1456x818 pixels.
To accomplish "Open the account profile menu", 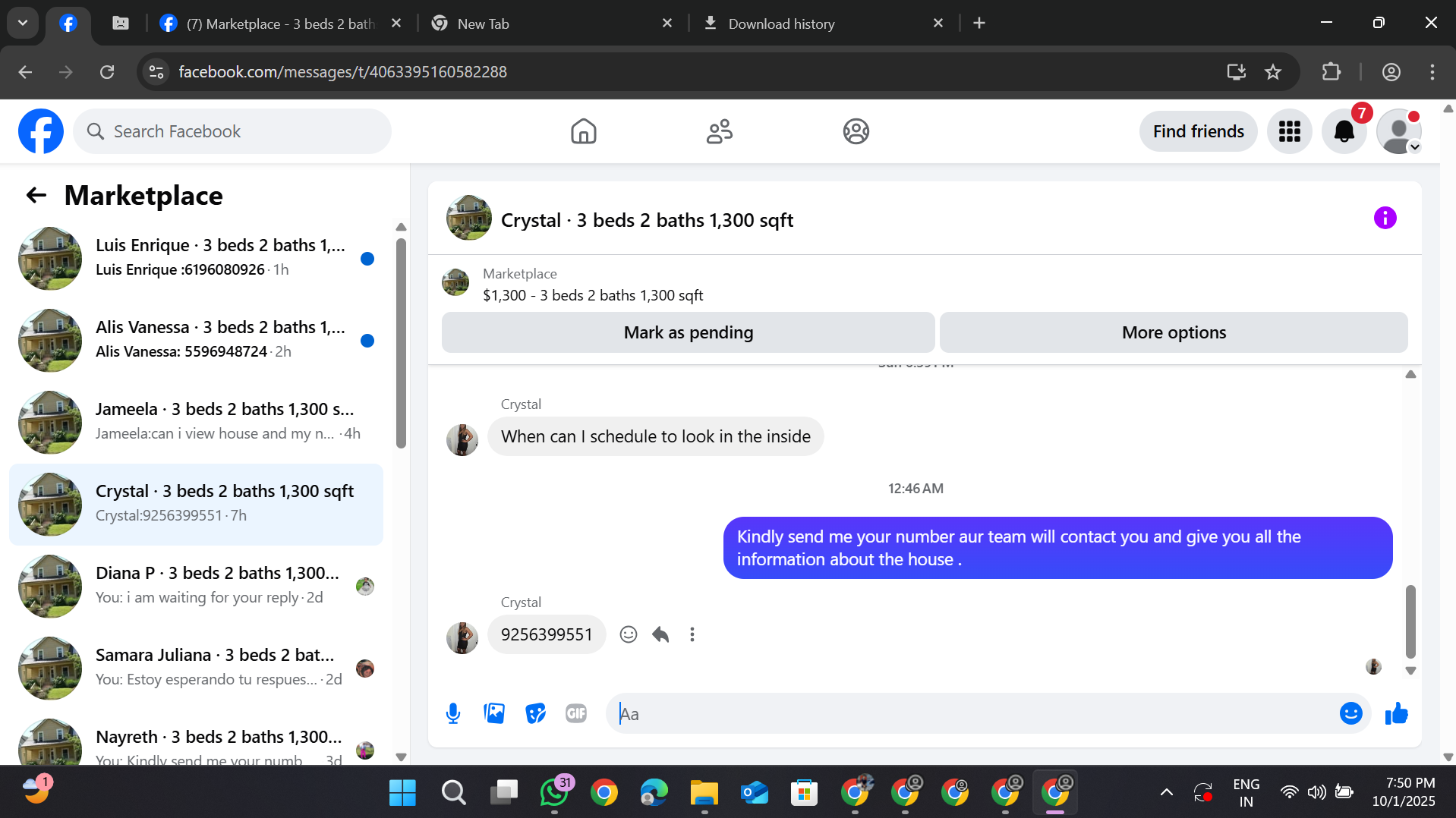I will 1398,131.
